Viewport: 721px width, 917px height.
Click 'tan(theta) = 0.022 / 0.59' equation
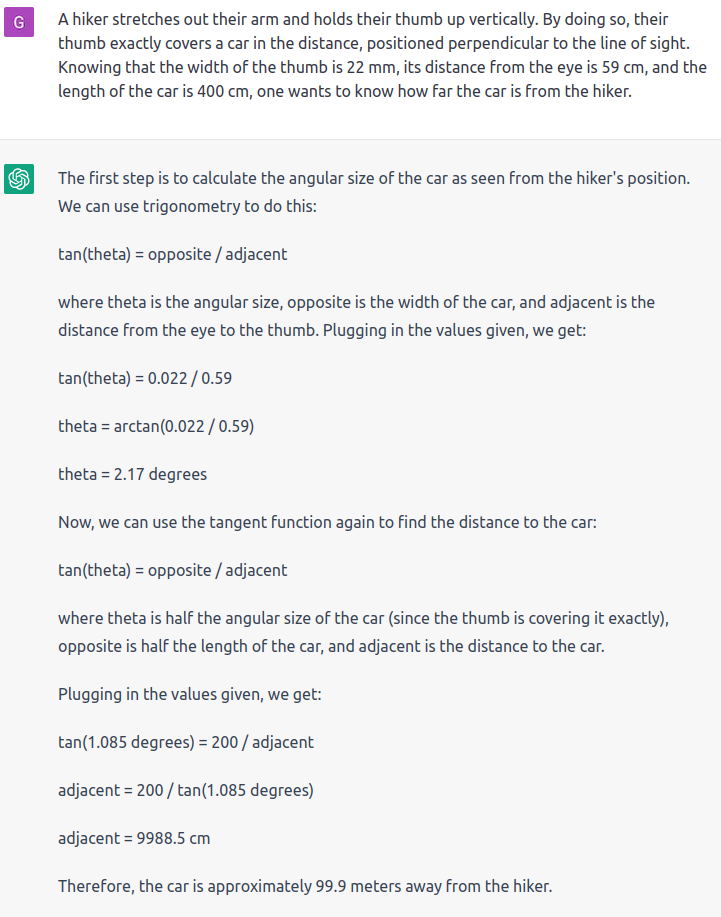[145, 378]
